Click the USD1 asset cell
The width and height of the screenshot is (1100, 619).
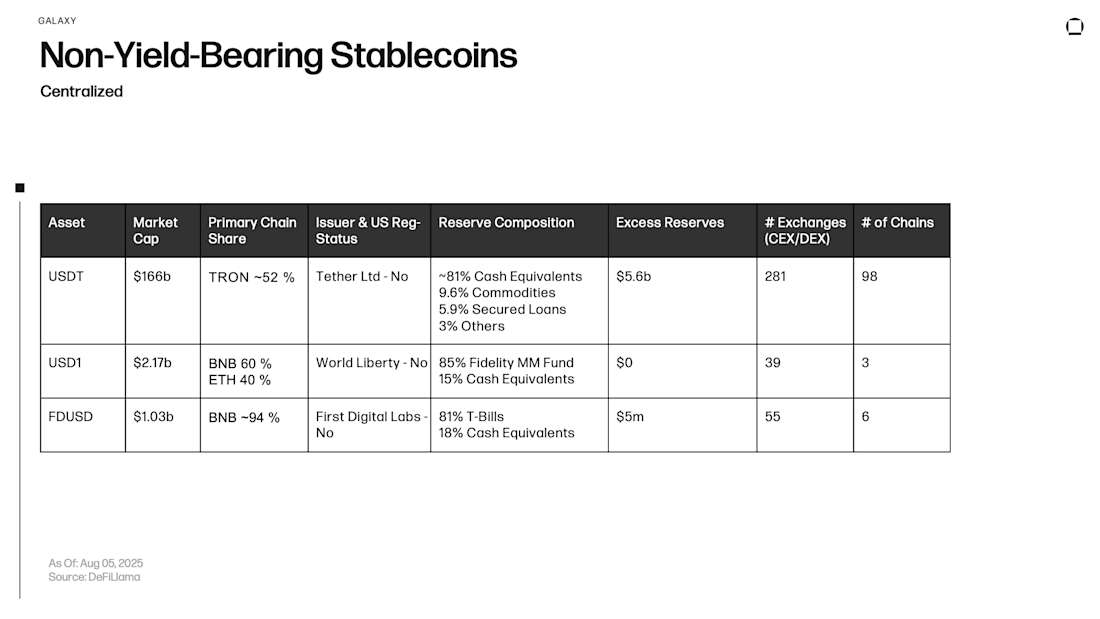pyautogui.click(x=66, y=362)
